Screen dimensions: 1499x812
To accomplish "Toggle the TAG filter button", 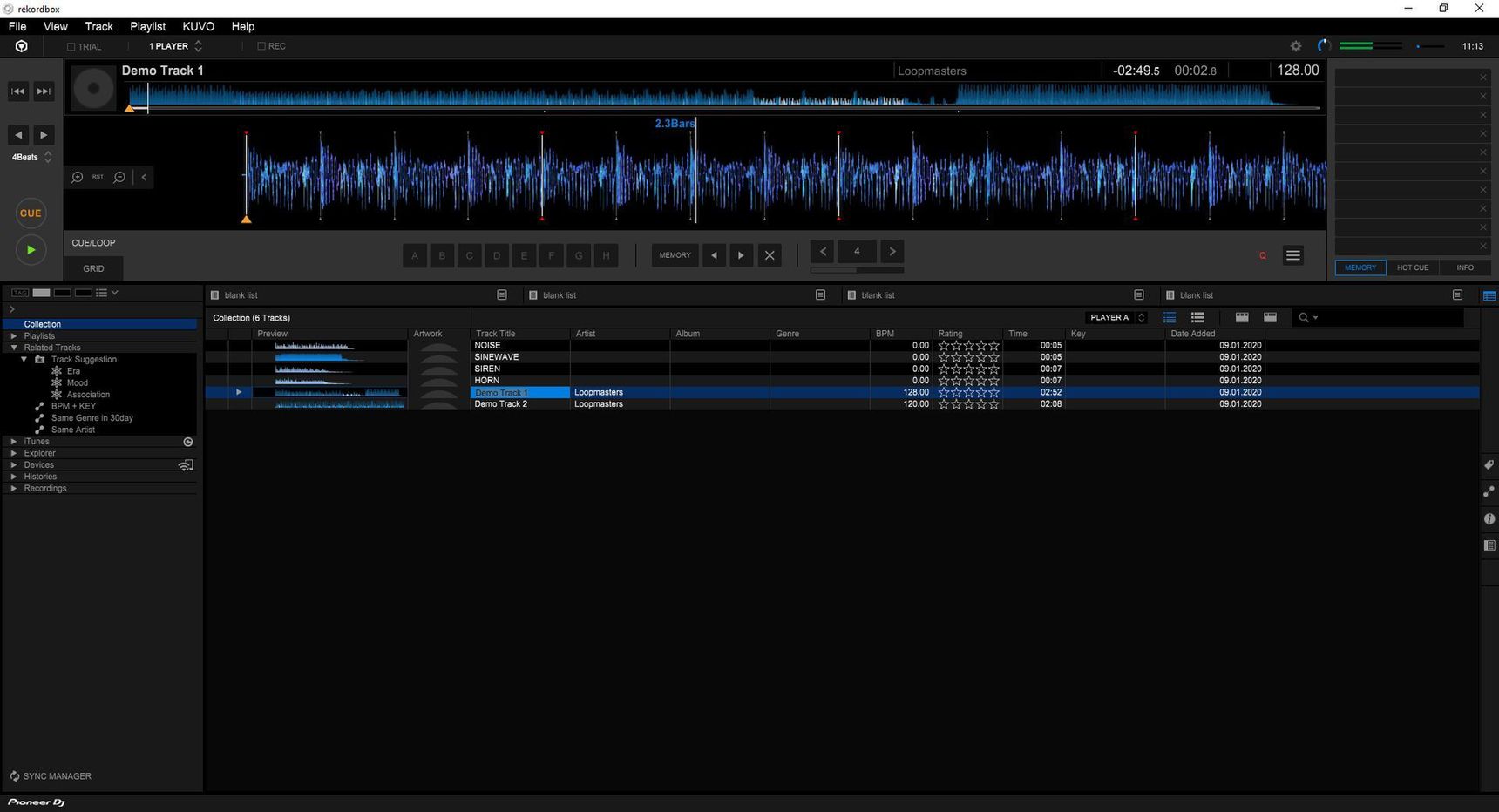I will 20,293.
